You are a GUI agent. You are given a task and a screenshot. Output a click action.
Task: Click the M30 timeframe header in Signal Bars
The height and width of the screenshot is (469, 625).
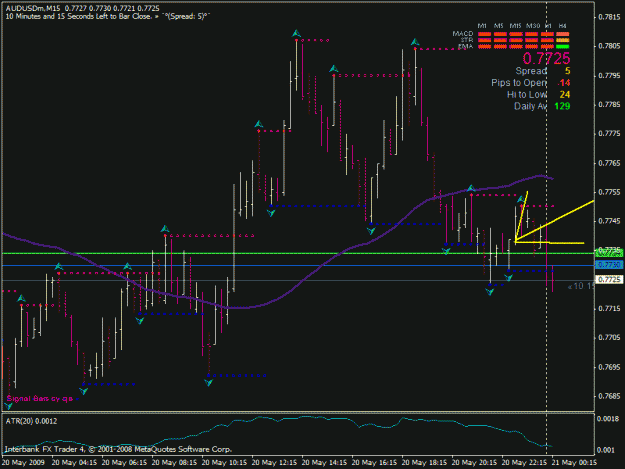tap(533, 26)
